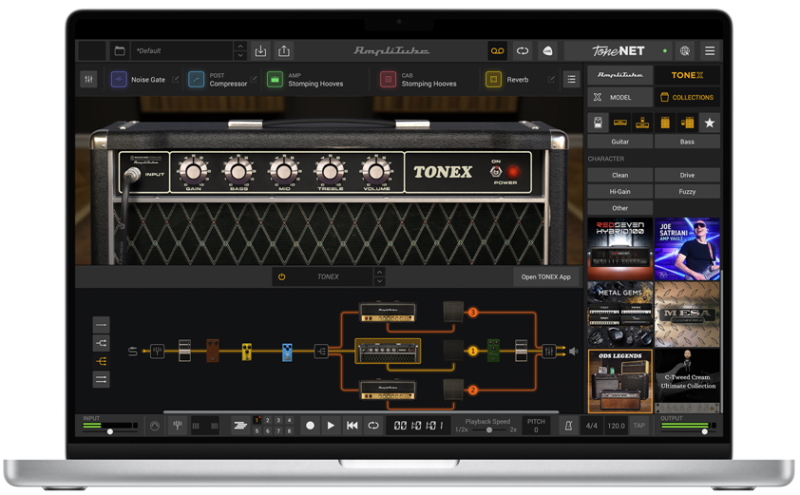The height and width of the screenshot is (495, 800).
Task: Flip the amp ON power switch
Action: point(496,172)
